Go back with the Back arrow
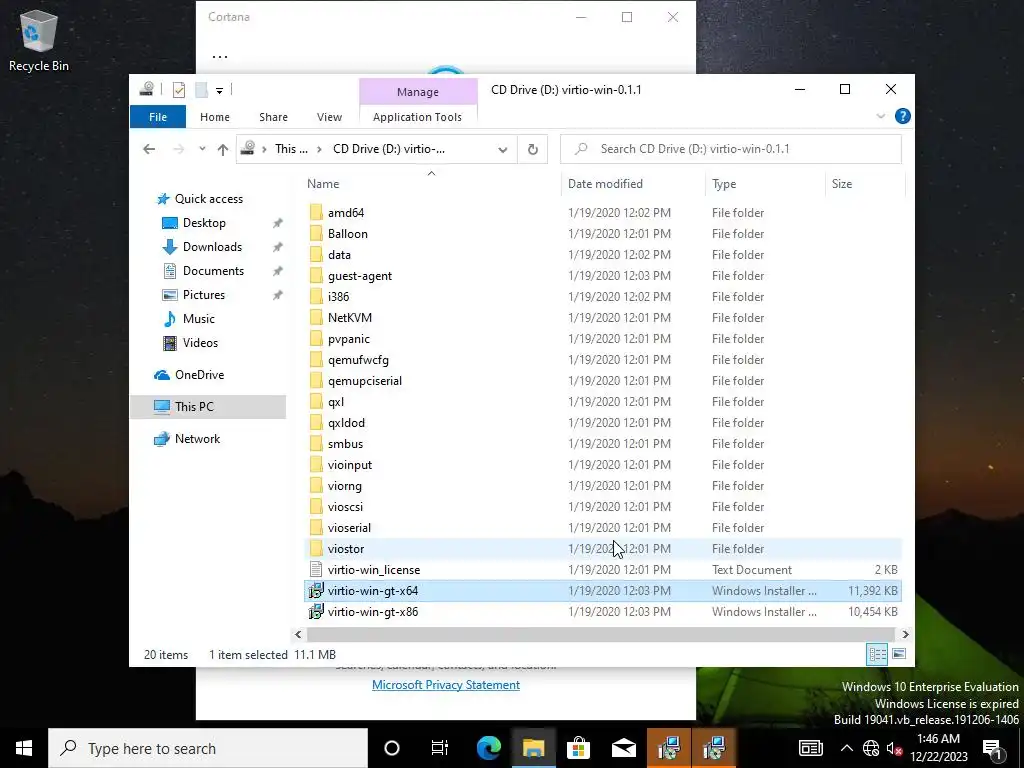 (149, 149)
